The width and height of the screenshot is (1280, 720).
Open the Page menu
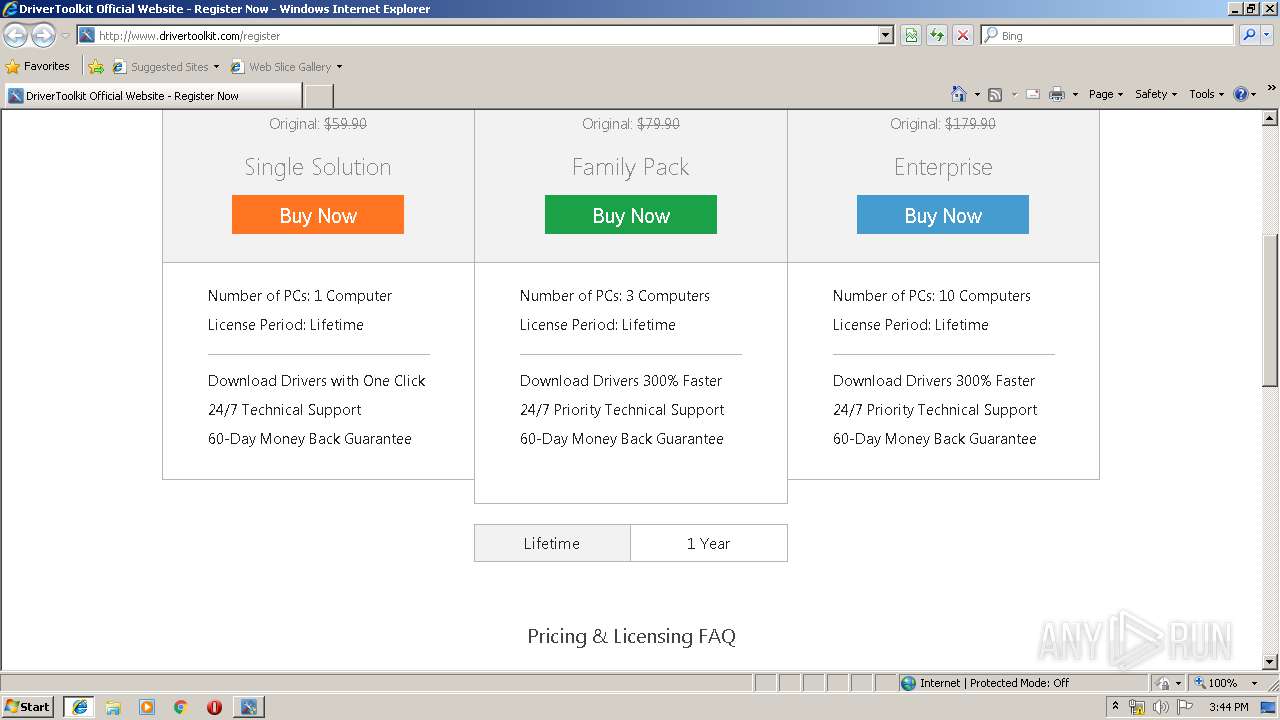point(1105,94)
